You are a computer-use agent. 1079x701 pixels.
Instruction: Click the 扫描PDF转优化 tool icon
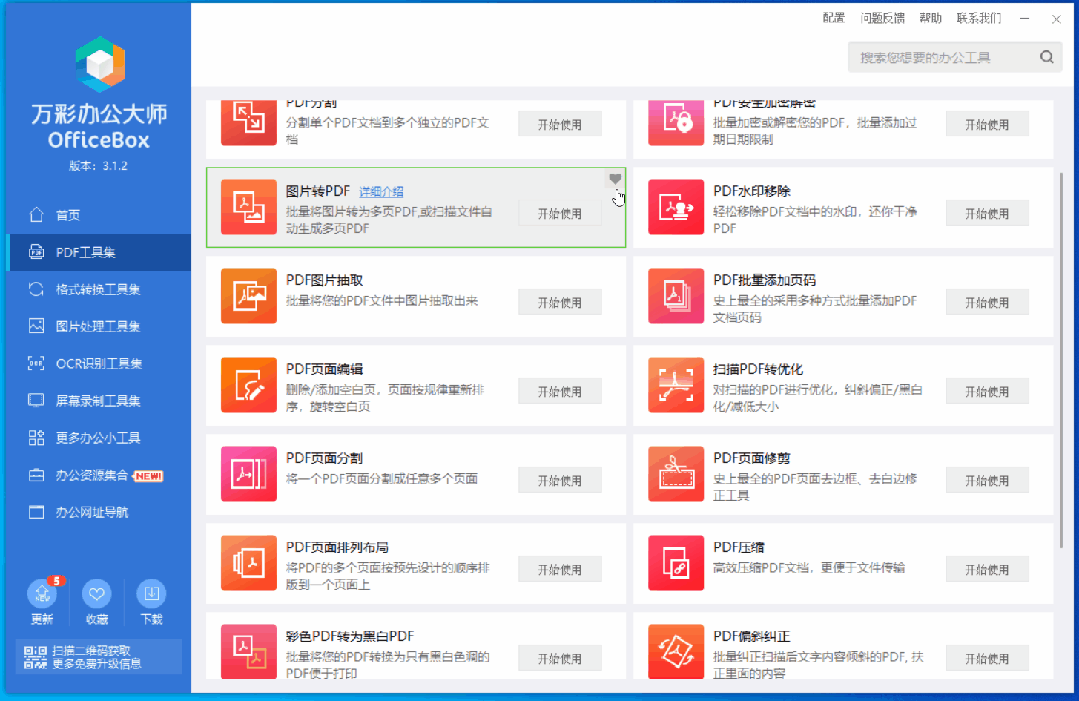[676, 385]
